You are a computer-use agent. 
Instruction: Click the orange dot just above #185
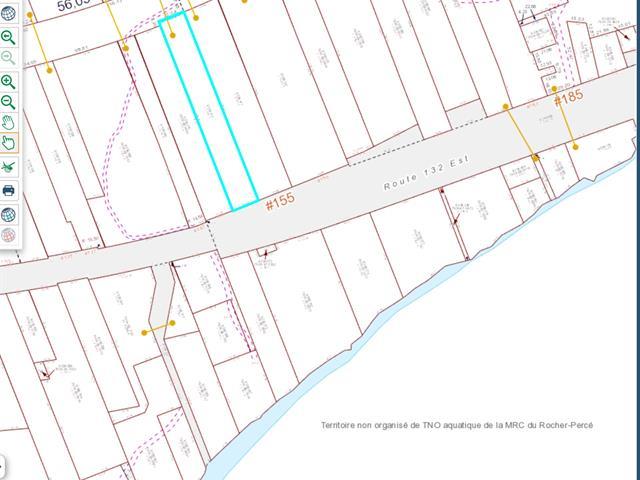[555, 88]
